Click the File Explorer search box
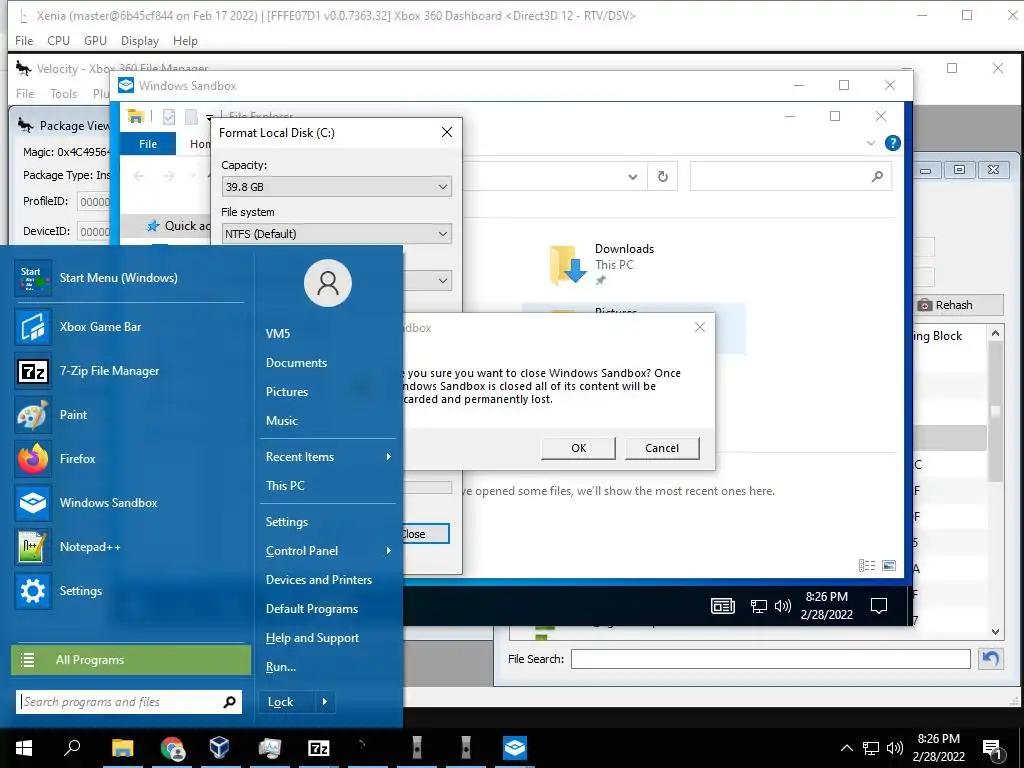1024x768 pixels. click(x=791, y=176)
